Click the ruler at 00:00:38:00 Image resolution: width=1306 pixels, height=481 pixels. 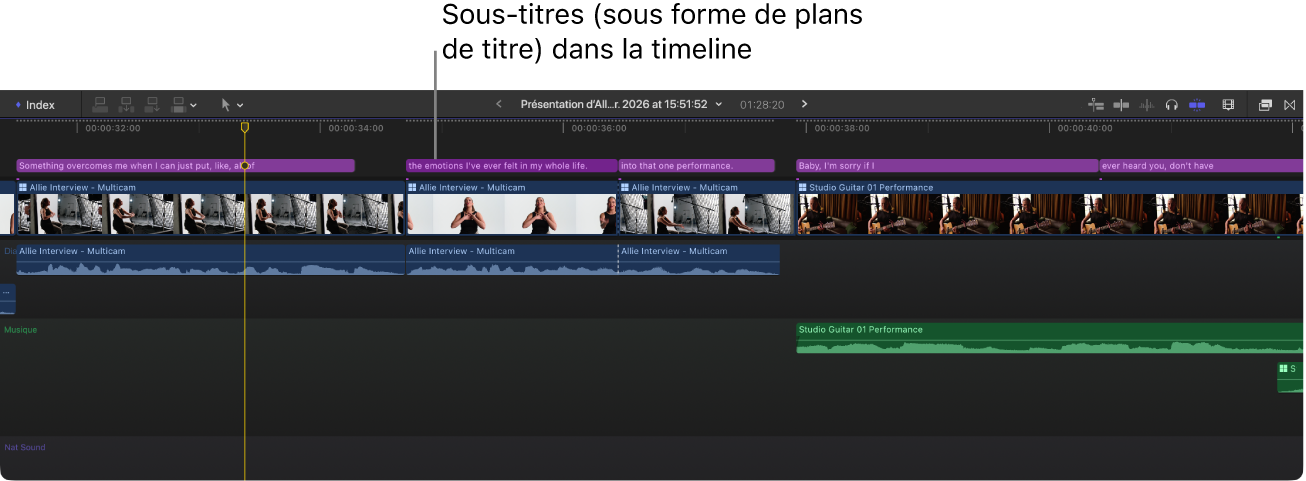point(841,128)
